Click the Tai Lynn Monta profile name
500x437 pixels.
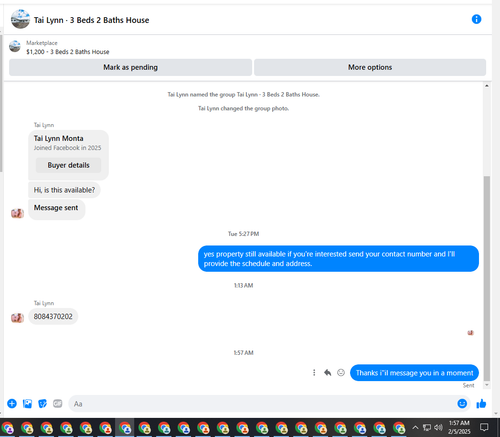click(59, 138)
